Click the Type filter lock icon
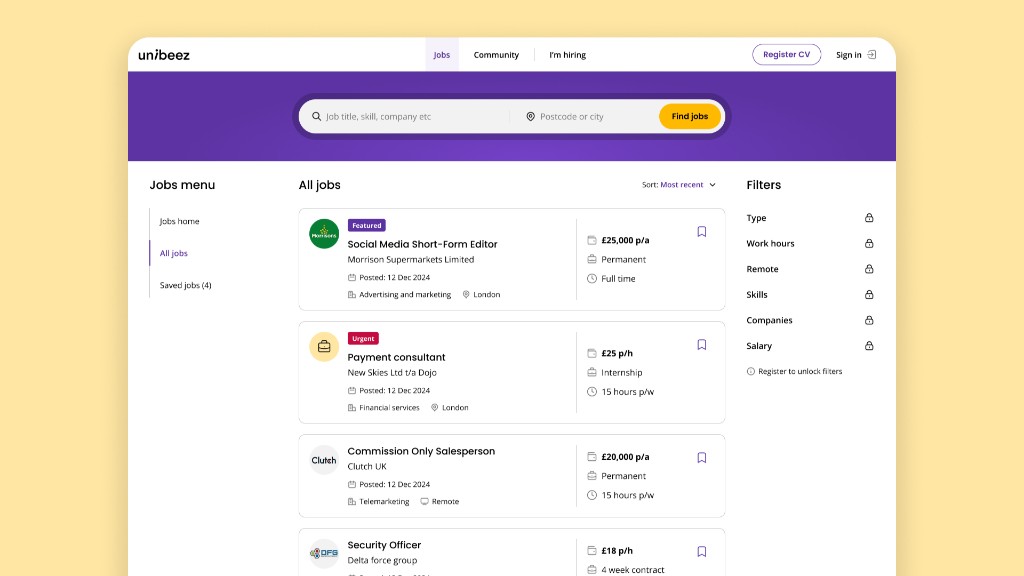 coord(869,217)
